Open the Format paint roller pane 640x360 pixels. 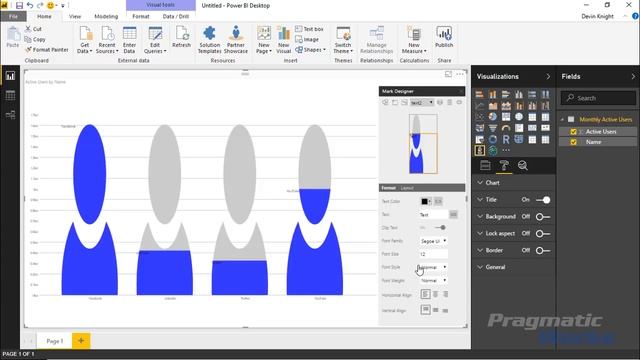[x=504, y=165]
